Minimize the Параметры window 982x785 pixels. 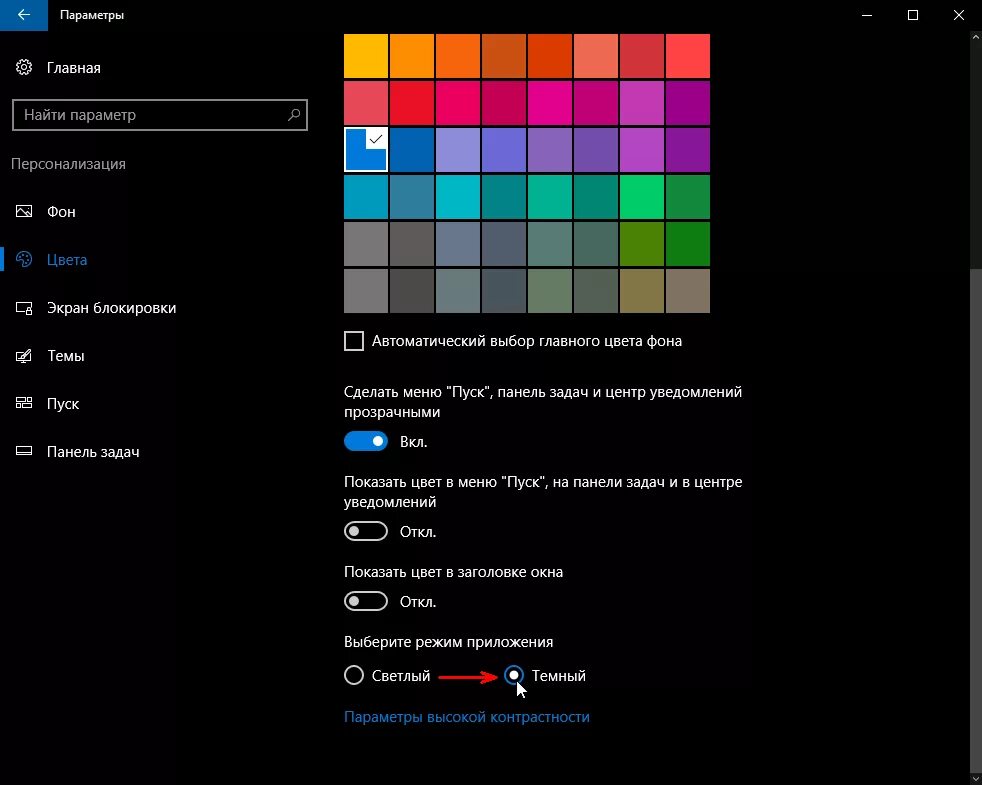867,15
